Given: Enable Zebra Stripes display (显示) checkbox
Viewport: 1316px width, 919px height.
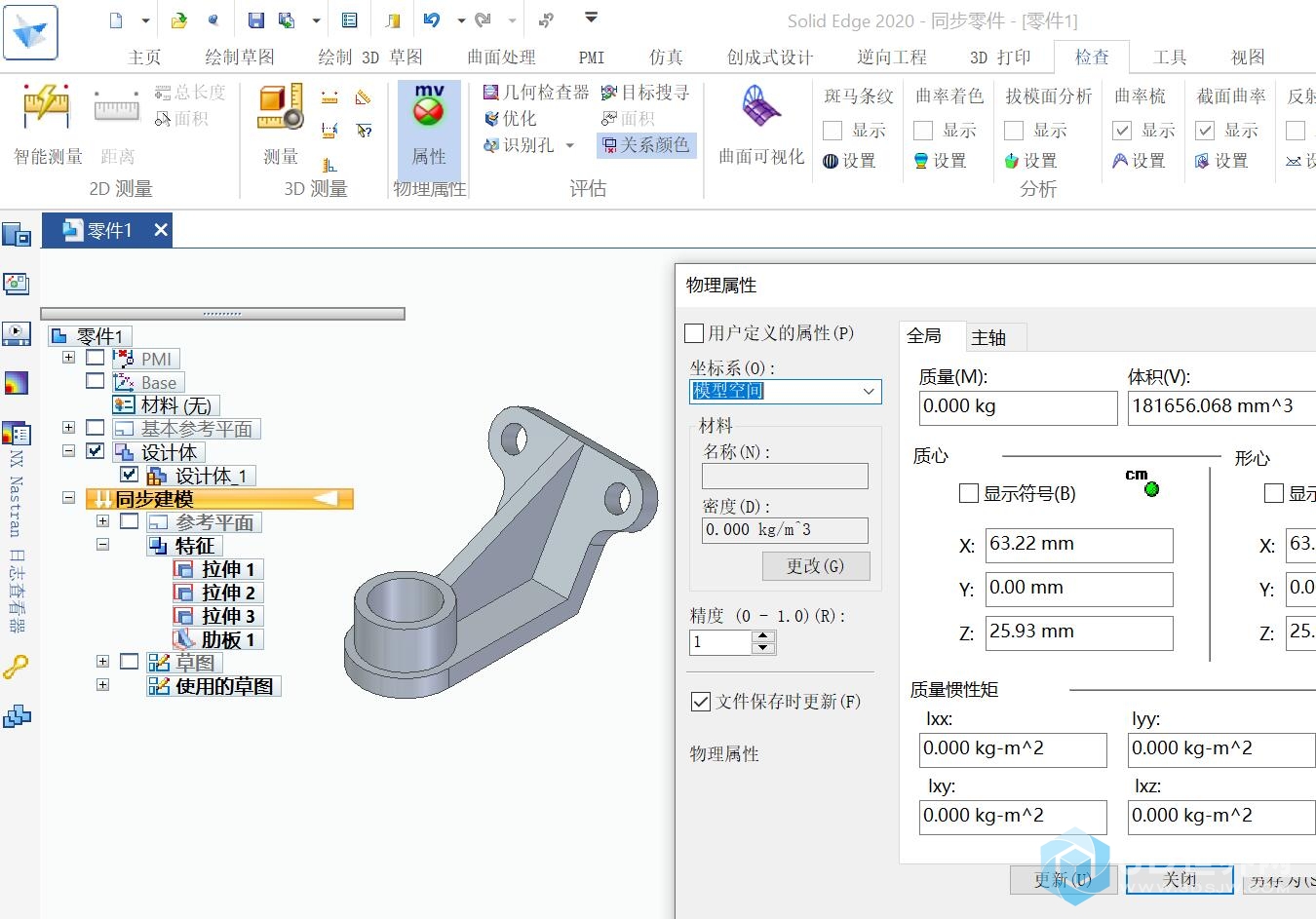Looking at the screenshot, I should (832, 131).
